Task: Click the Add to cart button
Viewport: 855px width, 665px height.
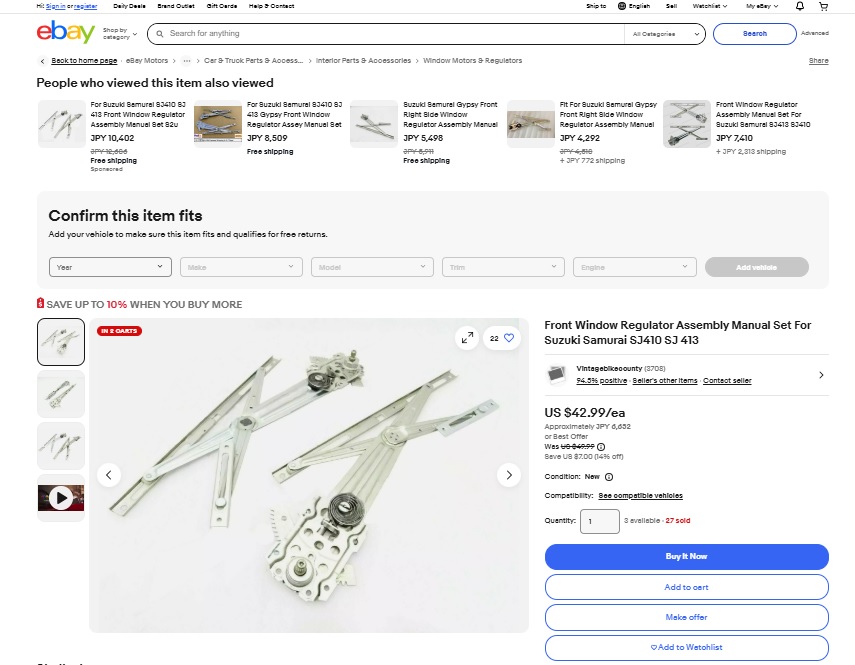Action: pyautogui.click(x=687, y=587)
